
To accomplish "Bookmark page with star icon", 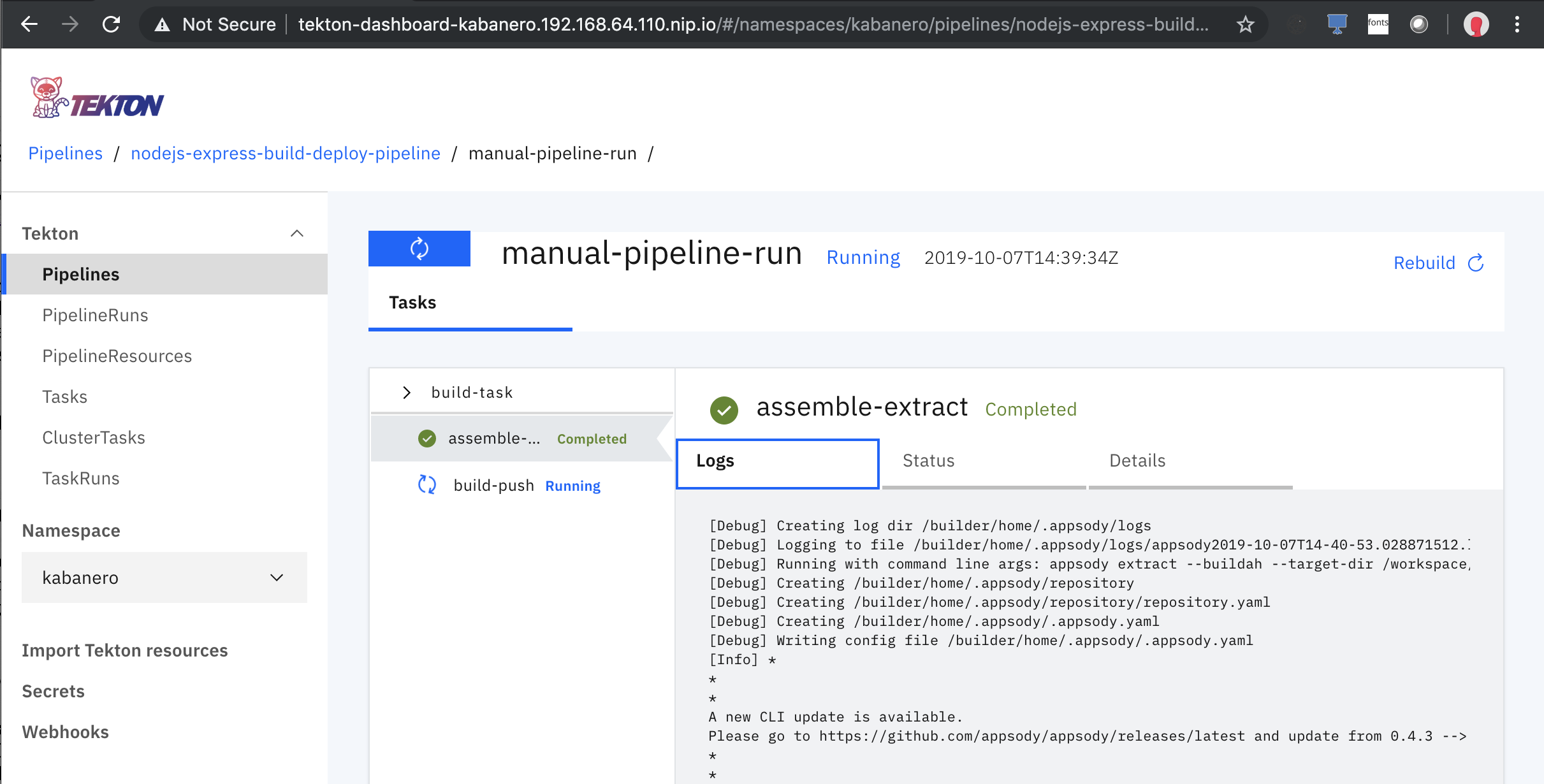I will click(1245, 25).
